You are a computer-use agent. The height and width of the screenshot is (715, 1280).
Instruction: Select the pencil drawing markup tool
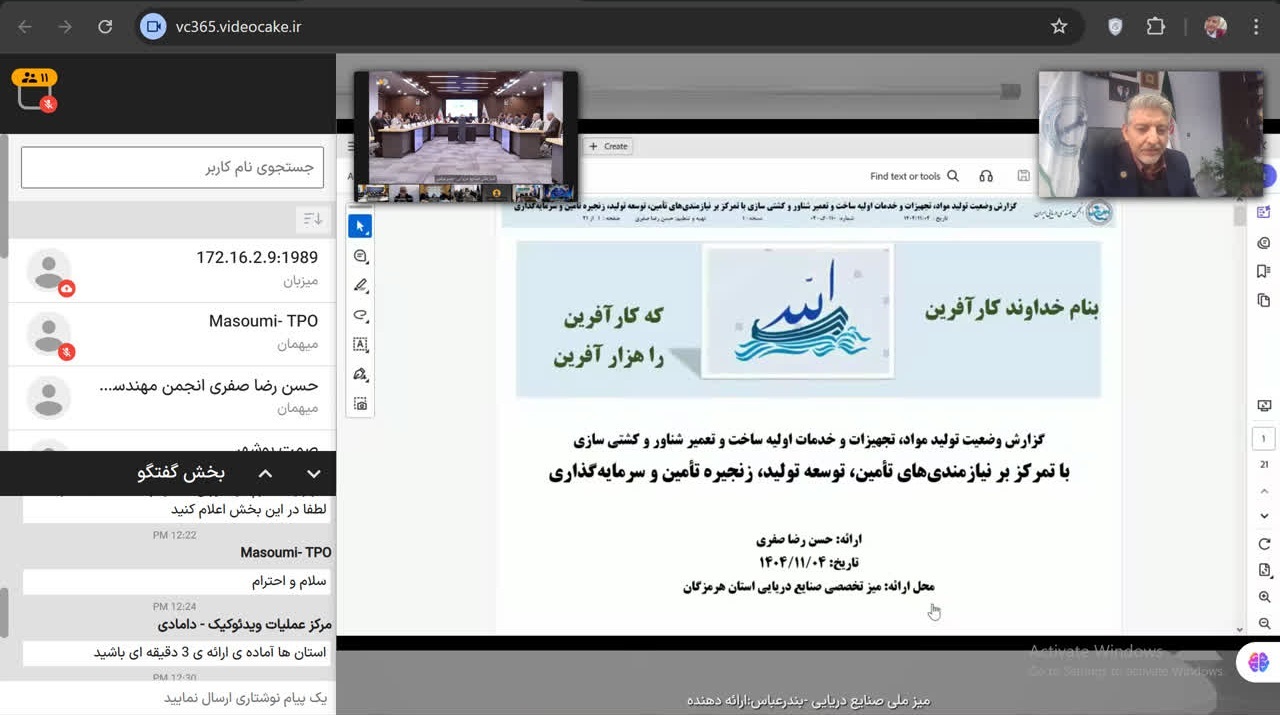[x=360, y=285]
